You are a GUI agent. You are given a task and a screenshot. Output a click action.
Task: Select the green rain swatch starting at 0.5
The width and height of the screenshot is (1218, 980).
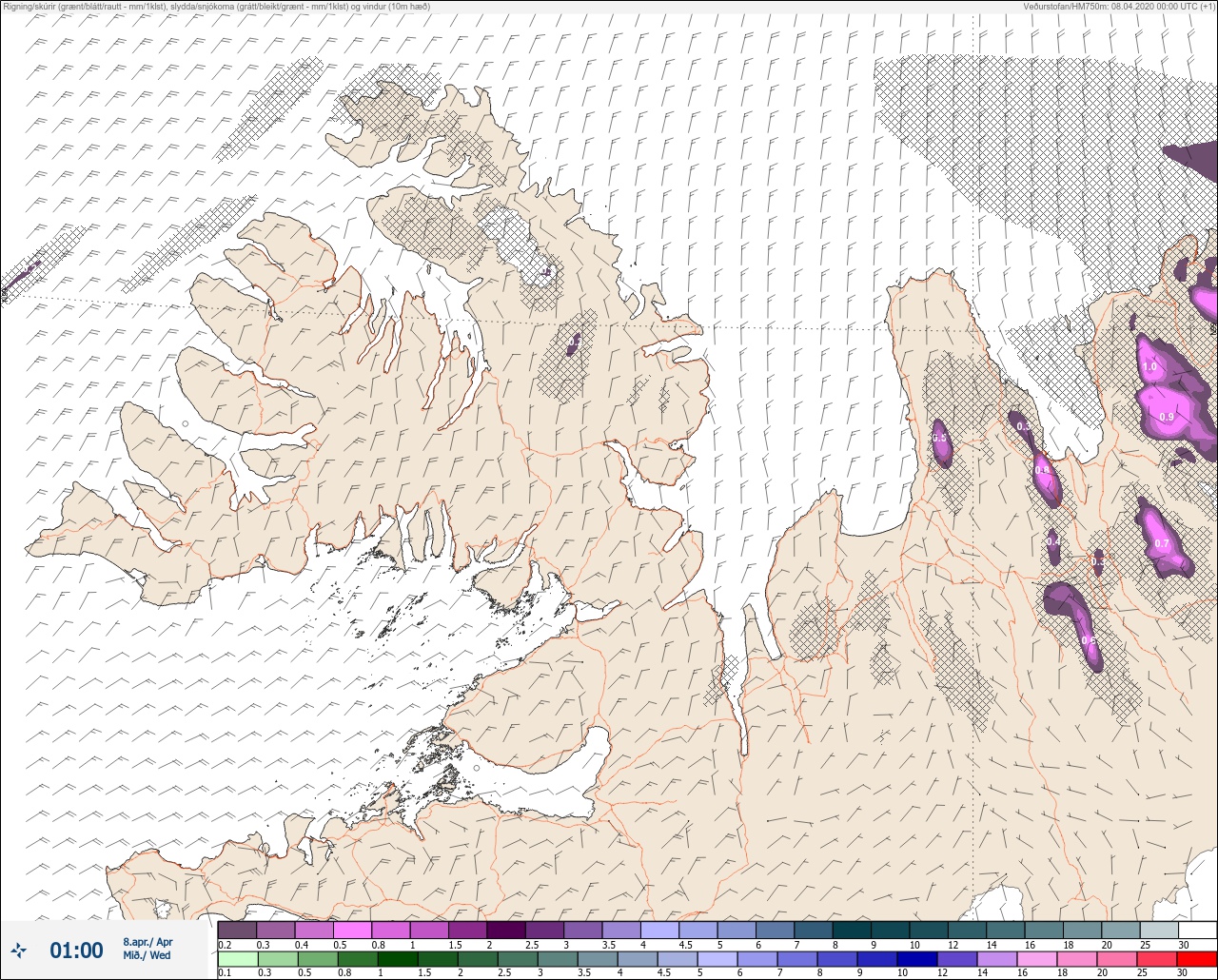tap(317, 958)
